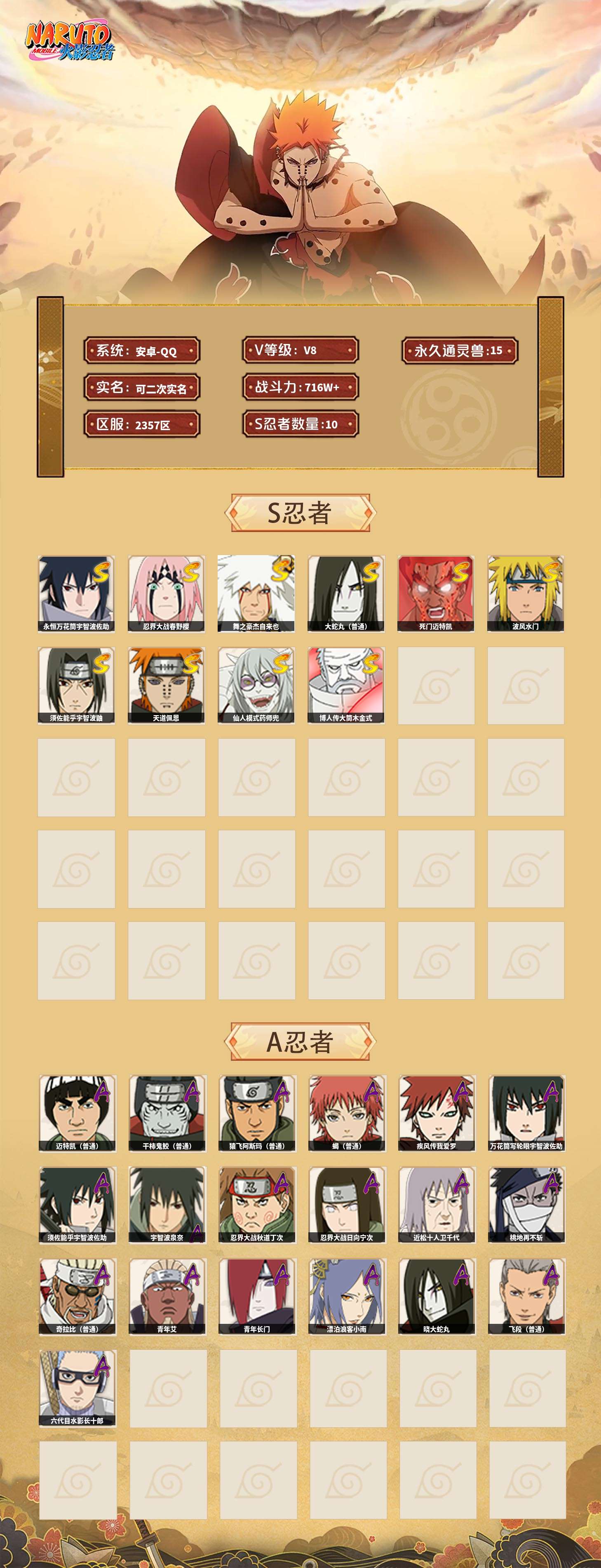
Task: Click the 疾风传我爱罗 ninja avatar
Action: pos(437,1113)
